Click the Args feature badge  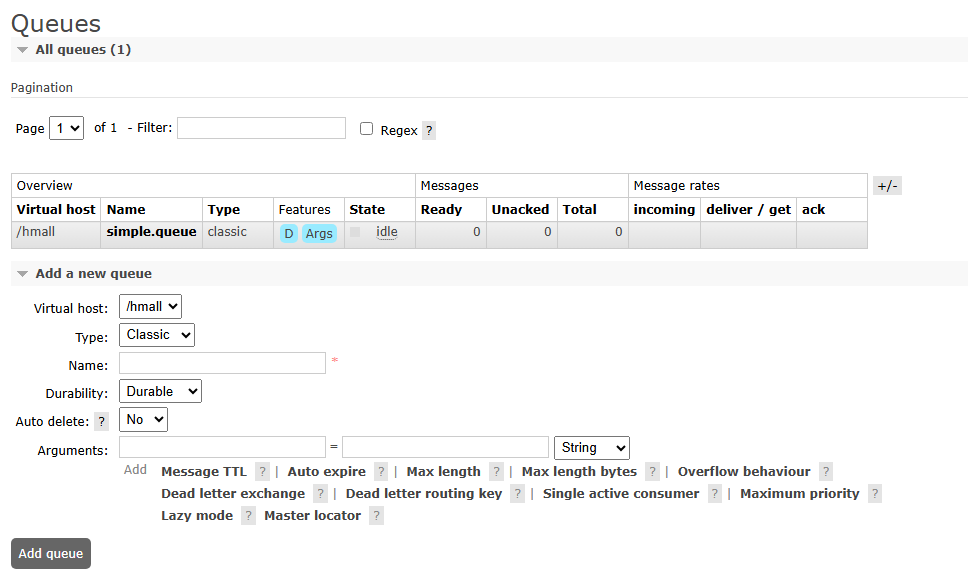[319, 233]
